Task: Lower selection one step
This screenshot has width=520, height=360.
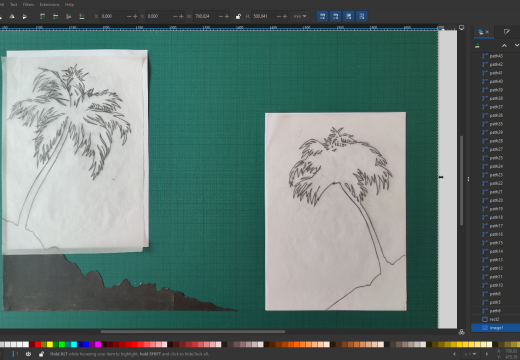Action: click(69, 16)
